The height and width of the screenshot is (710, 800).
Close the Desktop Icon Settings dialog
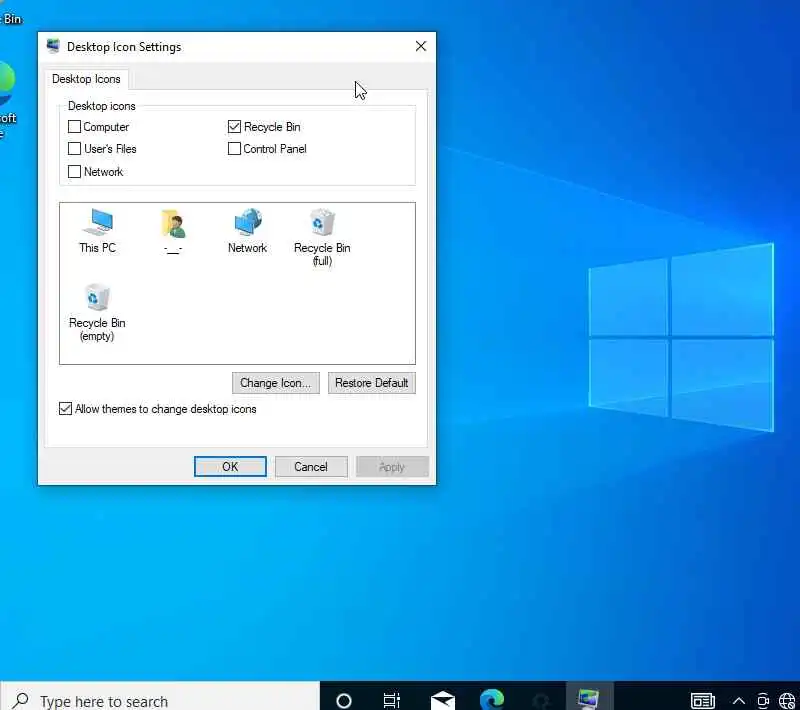pos(421,46)
